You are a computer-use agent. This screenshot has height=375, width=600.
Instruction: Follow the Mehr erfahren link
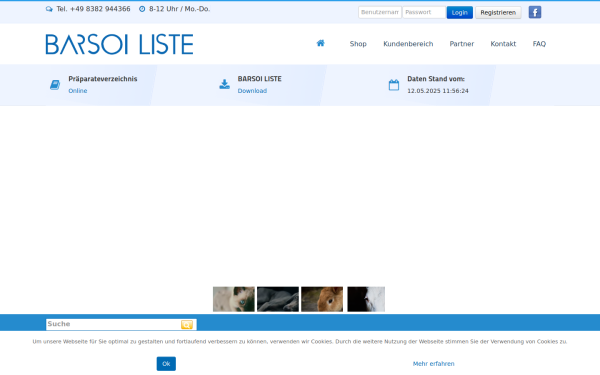[434, 364]
